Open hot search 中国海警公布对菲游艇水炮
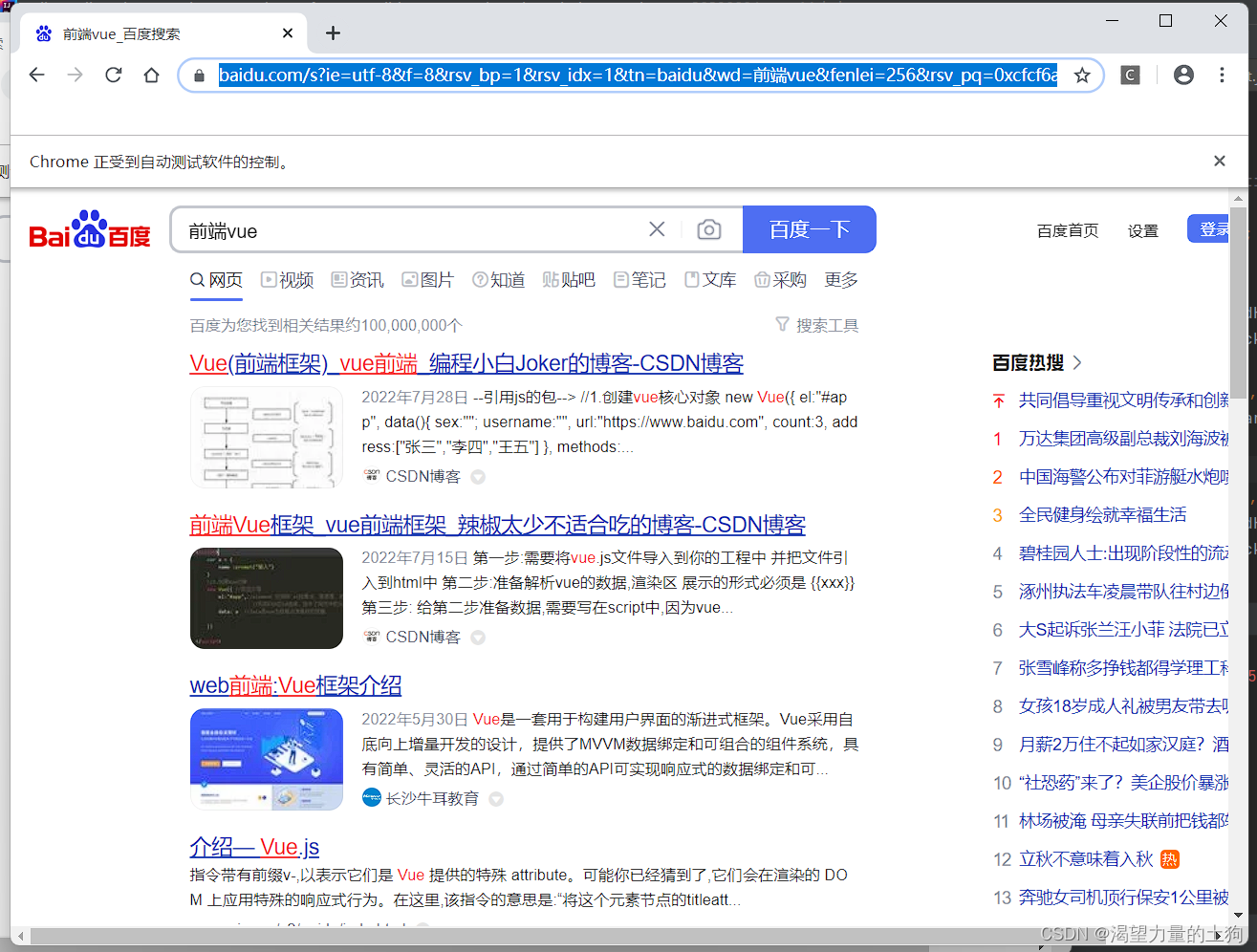1257x952 pixels. 1124,477
